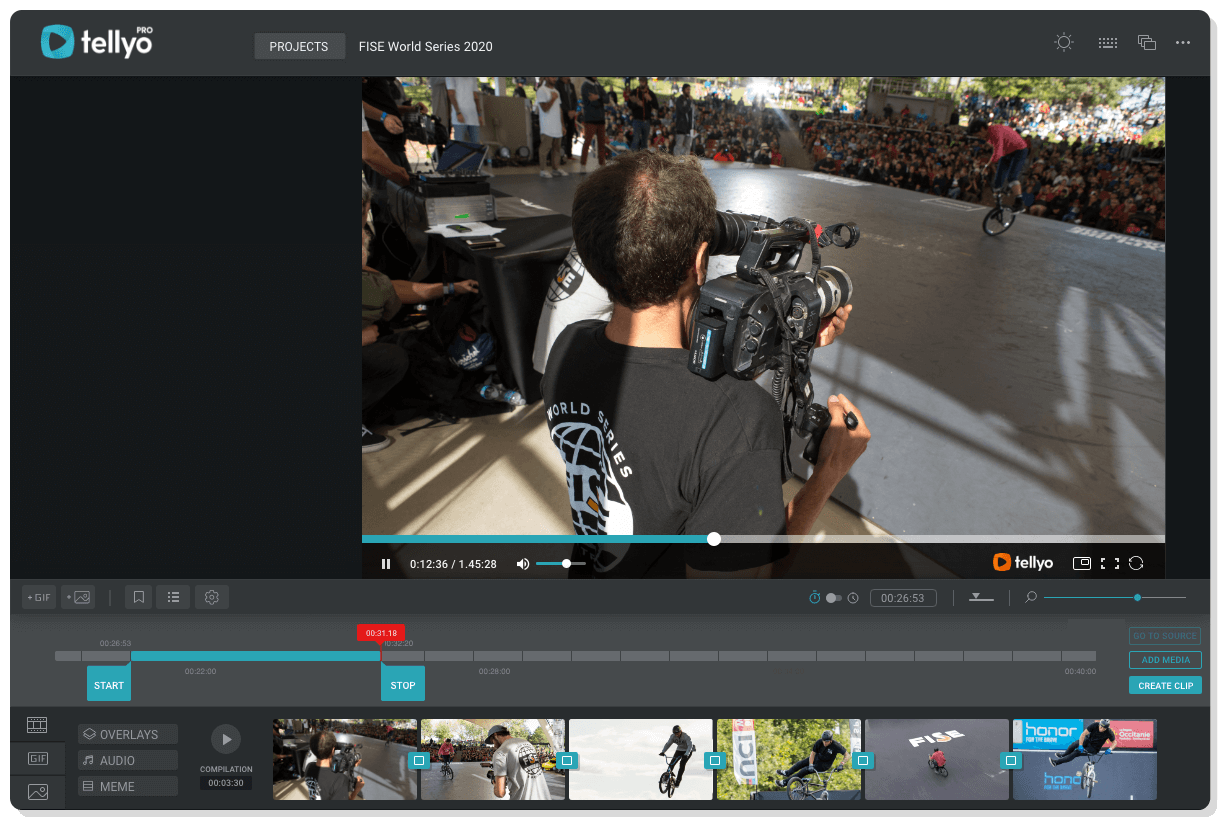Select the FISE World Series 2020 title
The image size is (1224, 820).
click(x=426, y=46)
